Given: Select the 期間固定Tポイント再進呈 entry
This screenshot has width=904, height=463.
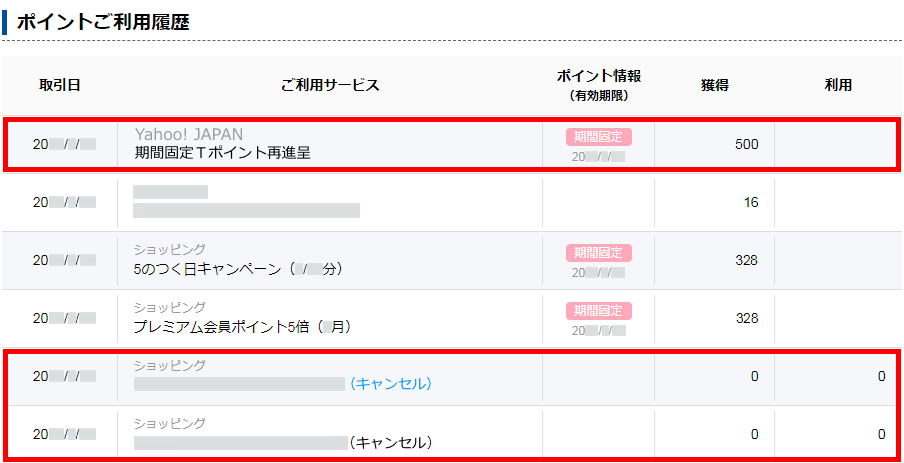Looking at the screenshot, I should pyautogui.click(x=223, y=154).
